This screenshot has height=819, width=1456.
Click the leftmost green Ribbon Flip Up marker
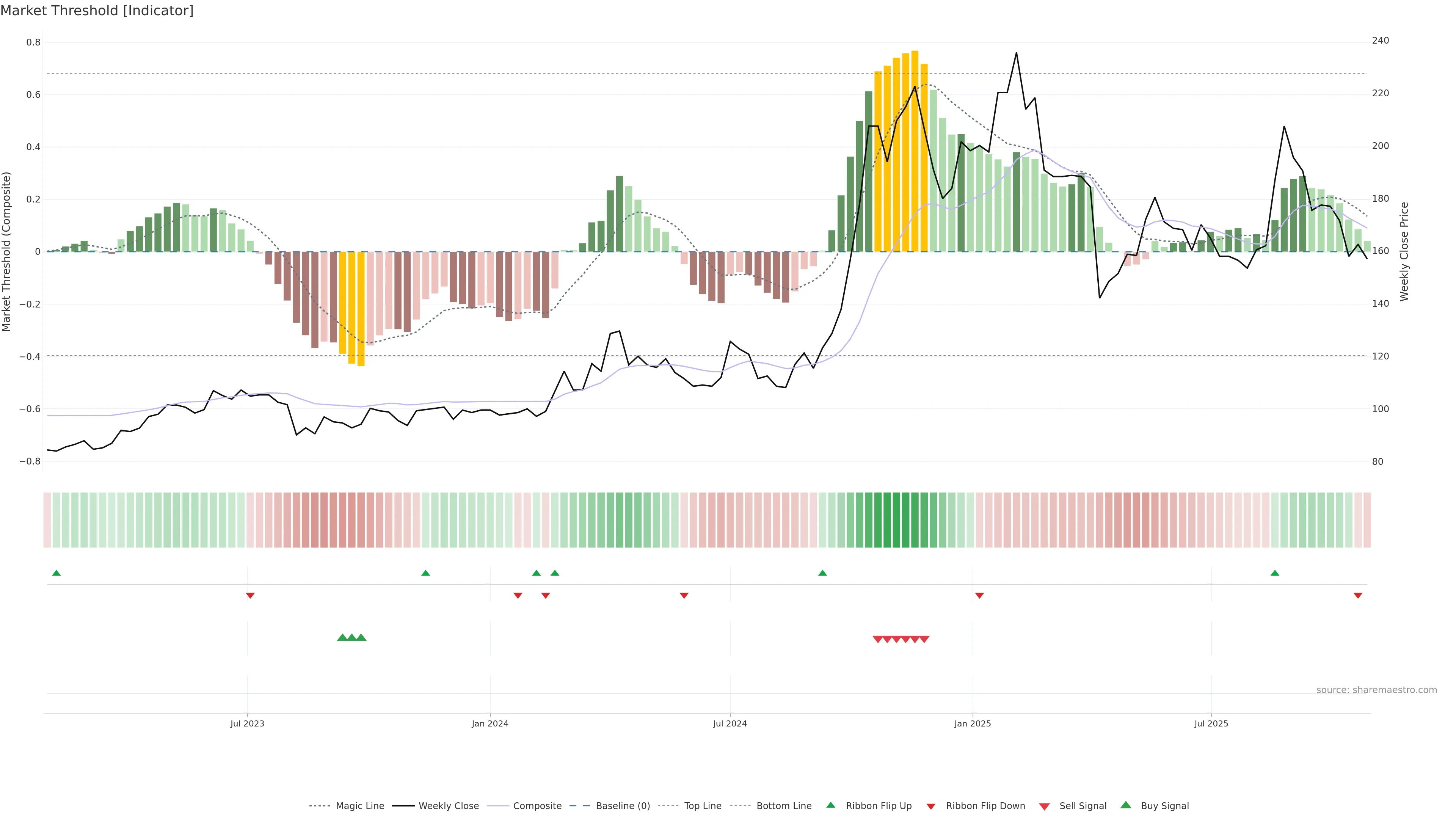point(56,573)
